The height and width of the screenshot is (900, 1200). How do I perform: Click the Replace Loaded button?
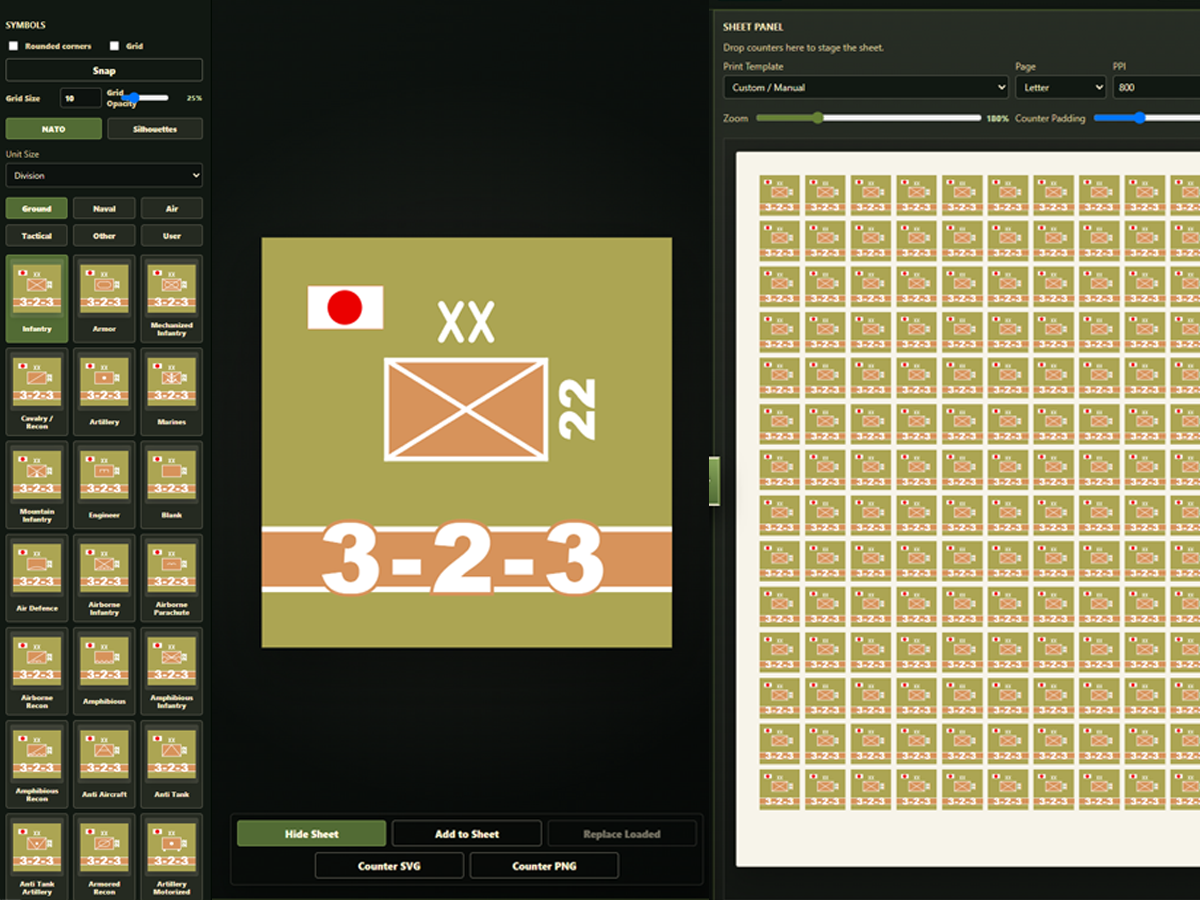point(622,833)
